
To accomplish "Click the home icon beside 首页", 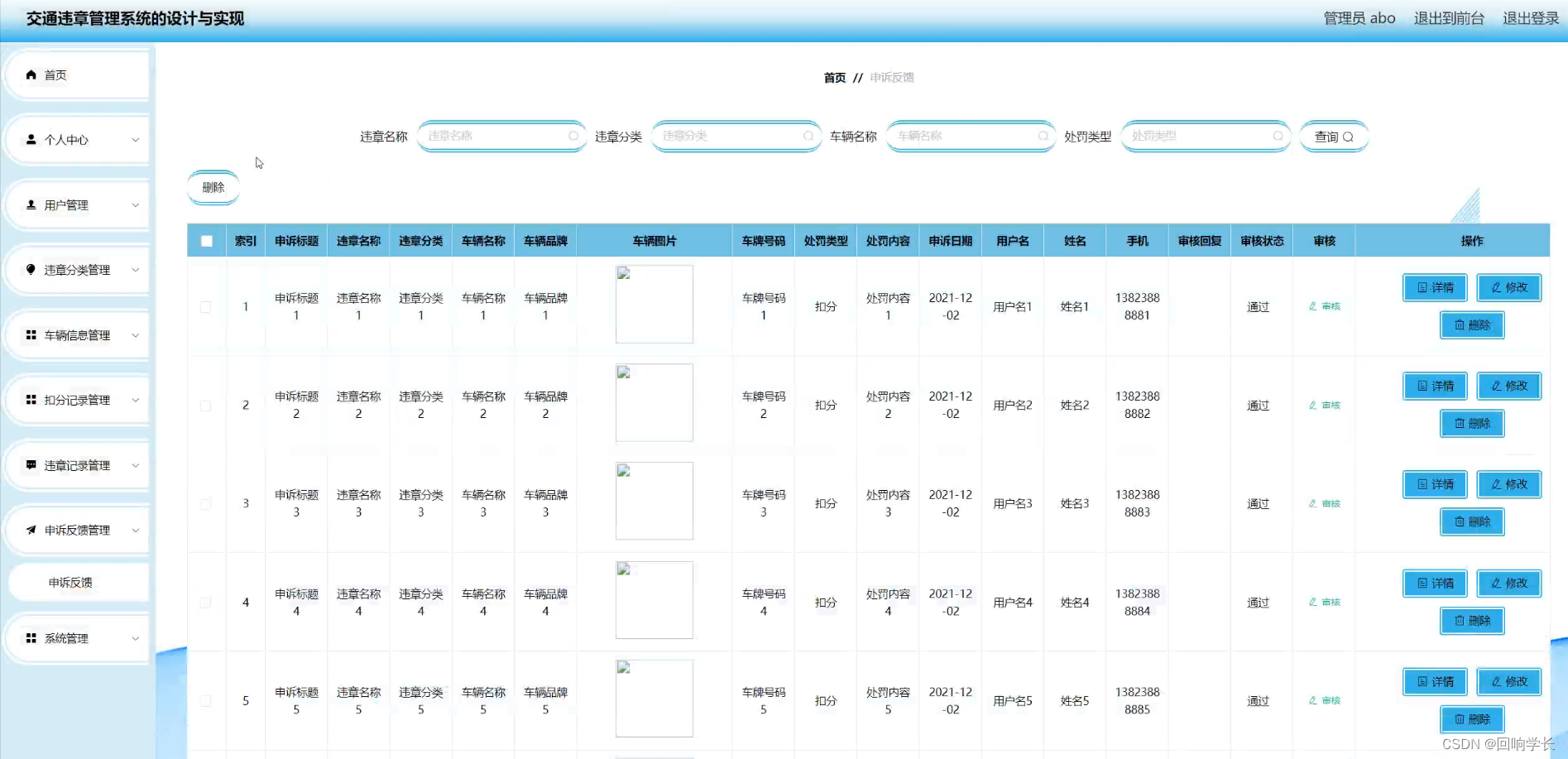I will [x=31, y=74].
